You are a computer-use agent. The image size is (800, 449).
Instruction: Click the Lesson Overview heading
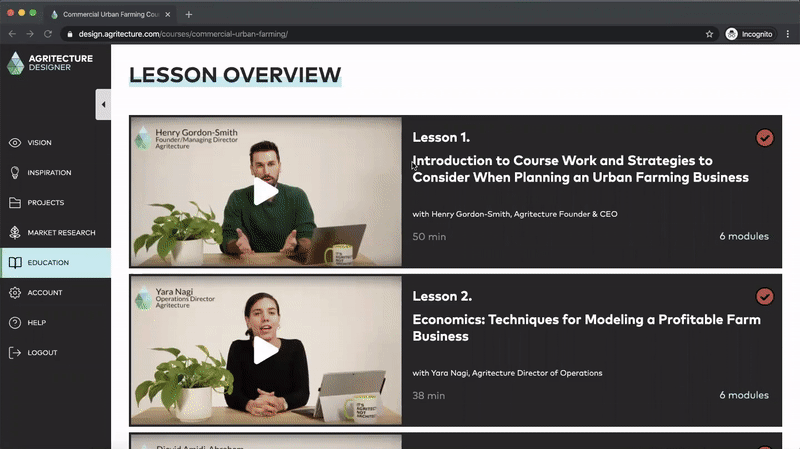click(235, 75)
